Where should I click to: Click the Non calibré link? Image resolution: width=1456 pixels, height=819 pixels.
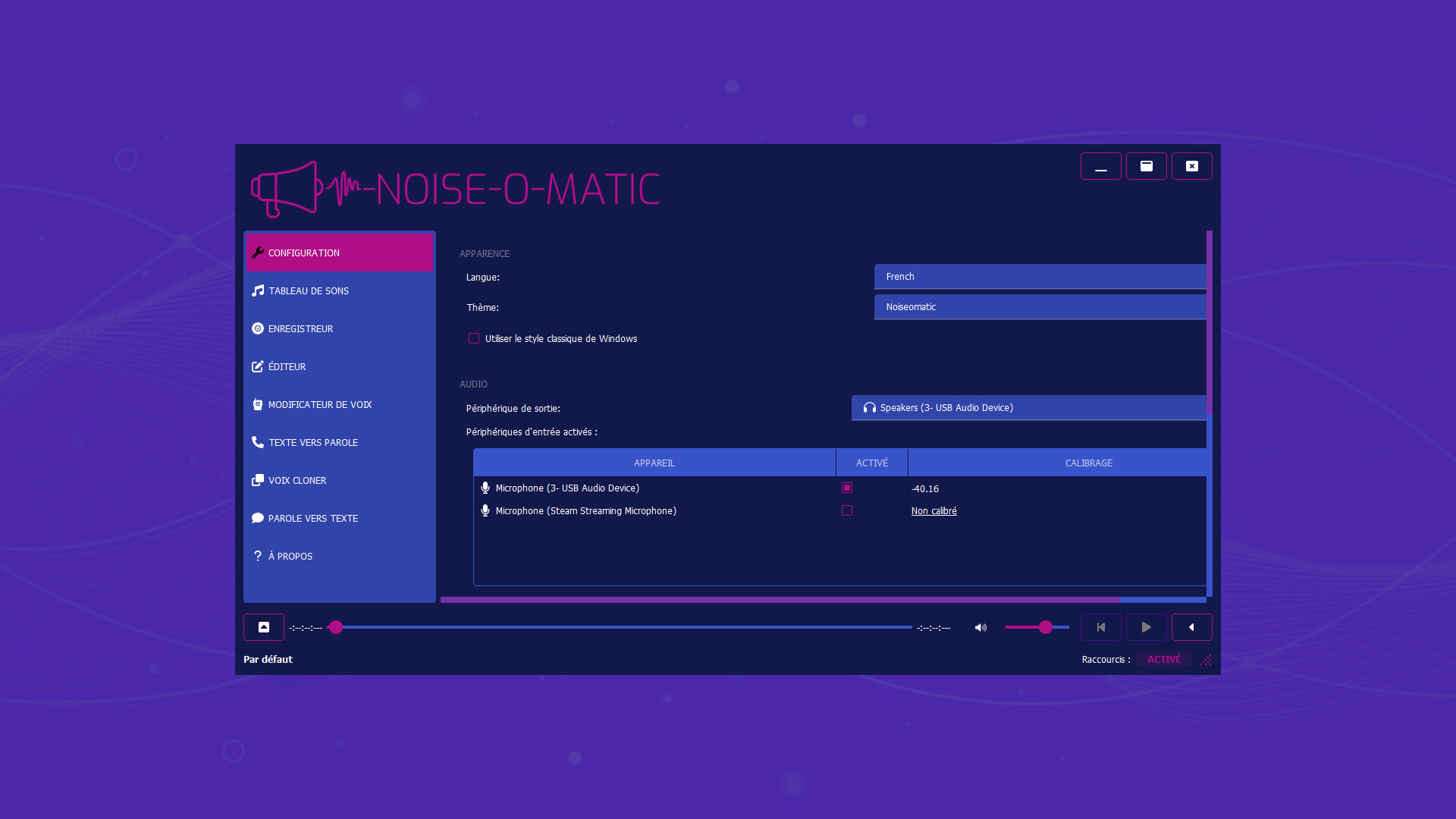[934, 511]
